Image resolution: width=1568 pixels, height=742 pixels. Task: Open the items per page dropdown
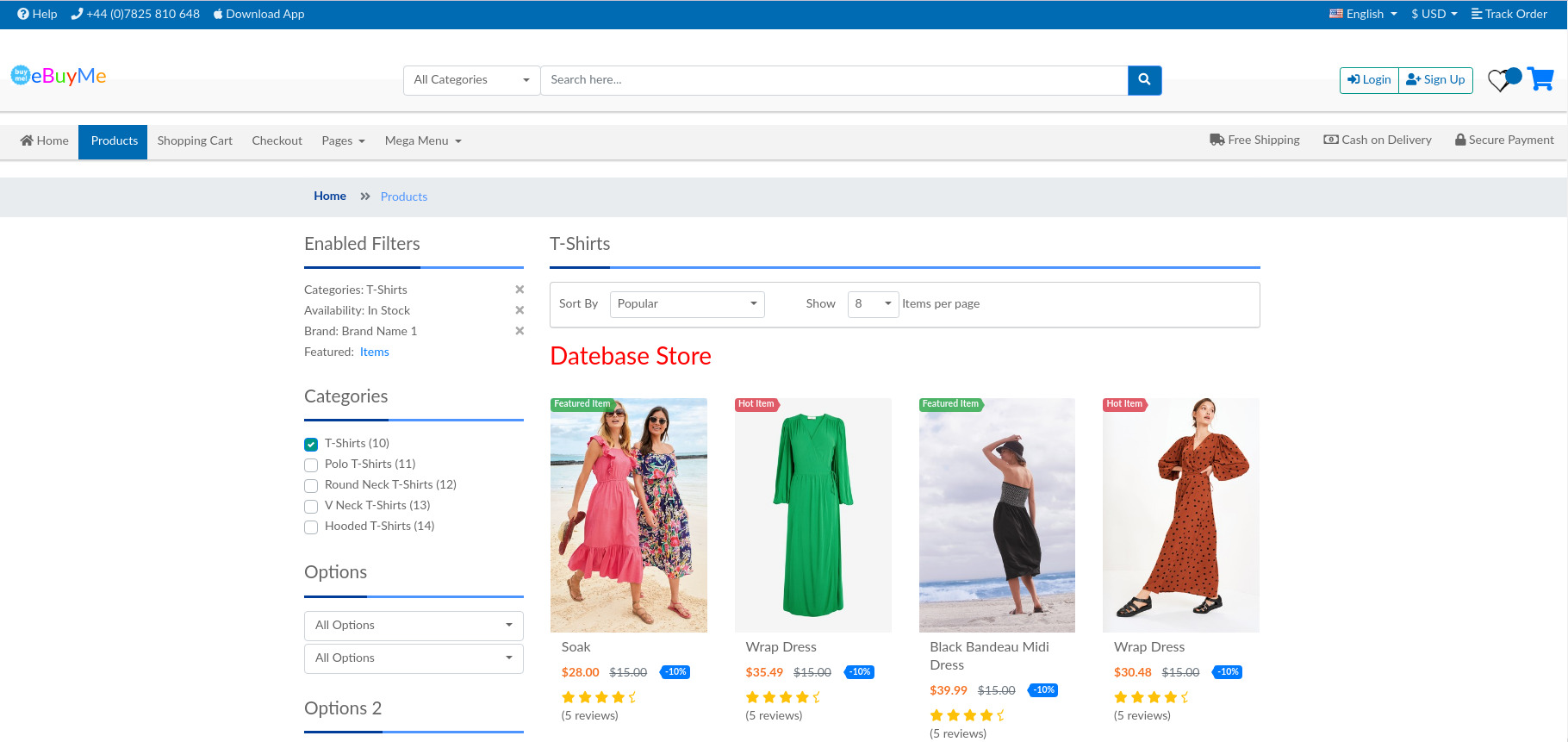click(x=873, y=304)
